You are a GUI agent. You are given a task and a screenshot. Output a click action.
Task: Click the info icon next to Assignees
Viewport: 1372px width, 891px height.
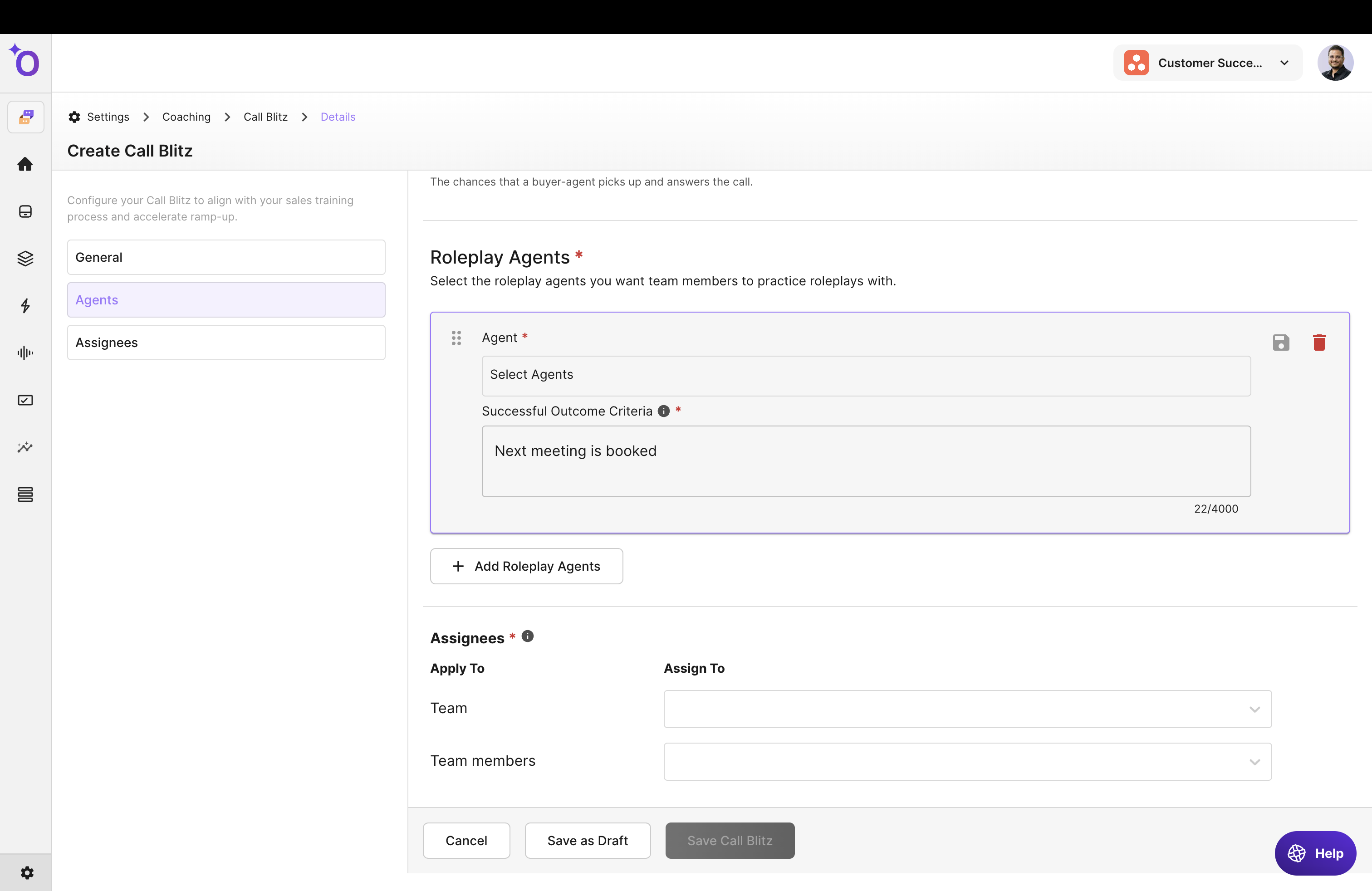[528, 636]
